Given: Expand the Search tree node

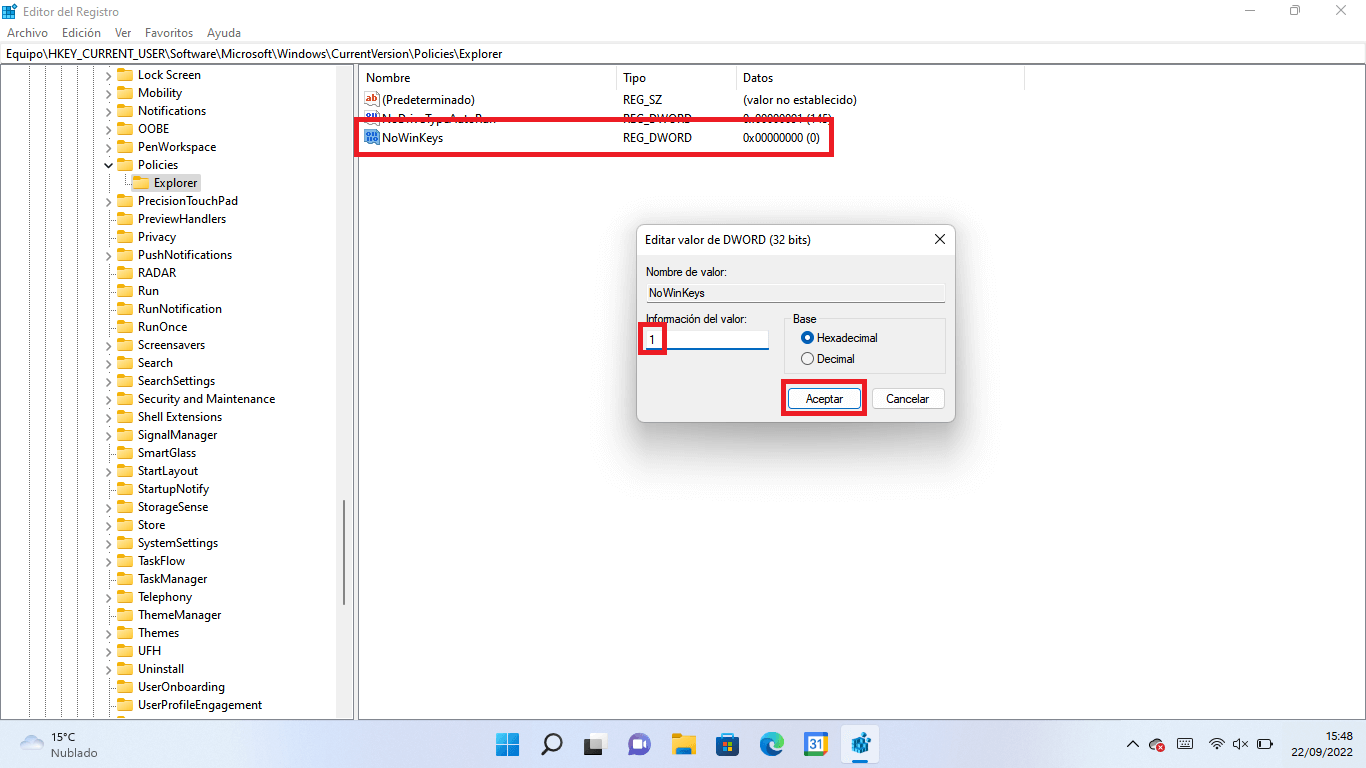Looking at the screenshot, I should coord(109,363).
